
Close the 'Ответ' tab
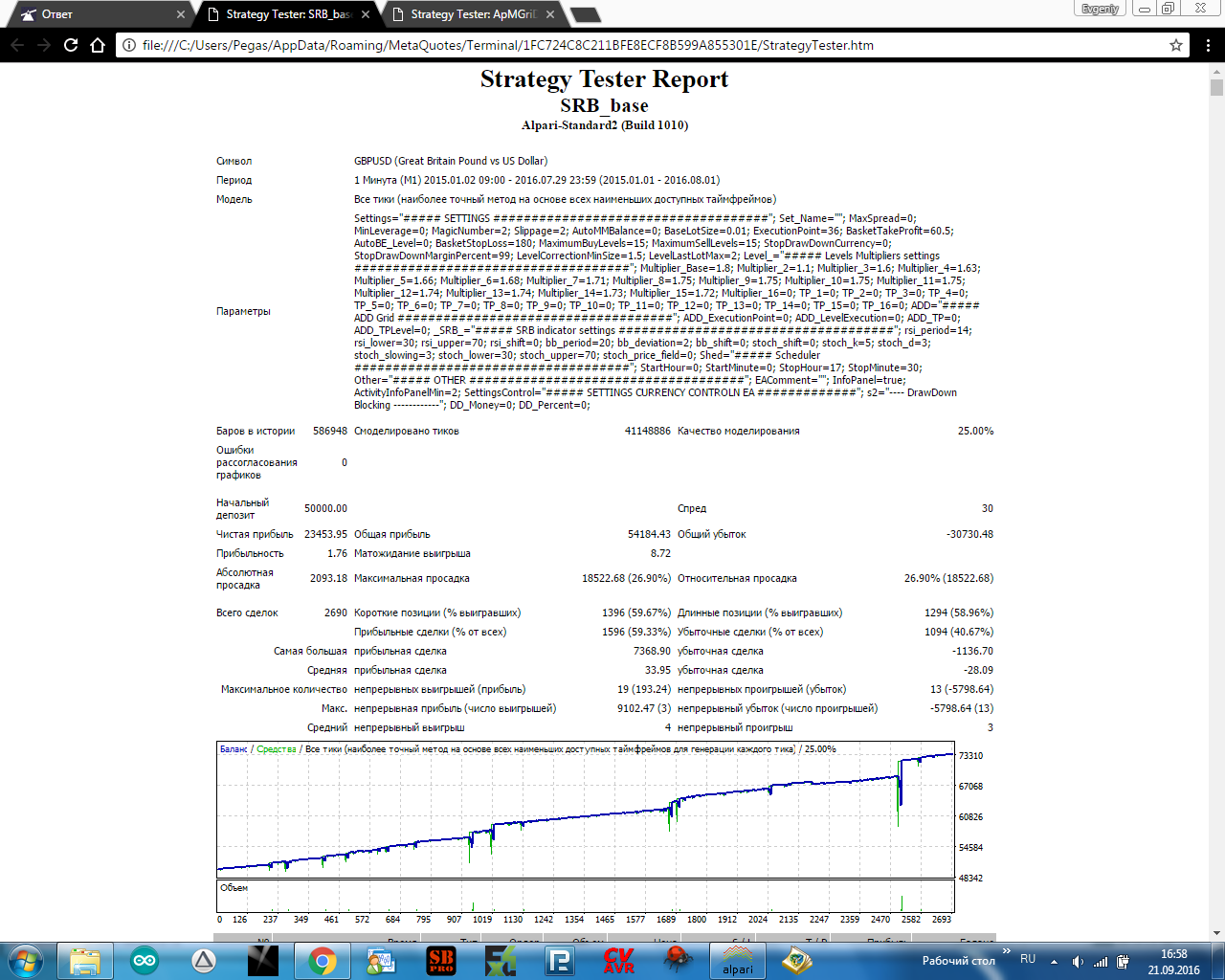click(181, 14)
